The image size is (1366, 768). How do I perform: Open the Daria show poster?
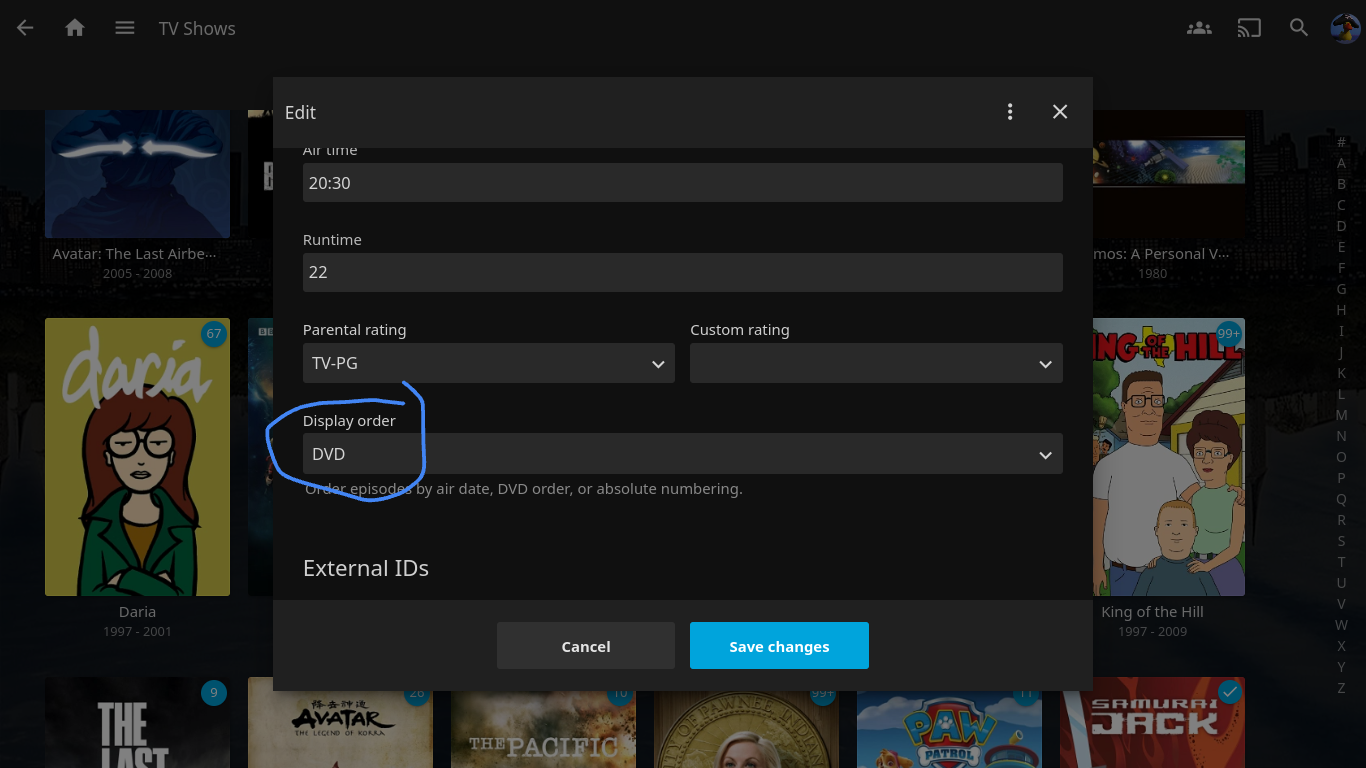(137, 457)
